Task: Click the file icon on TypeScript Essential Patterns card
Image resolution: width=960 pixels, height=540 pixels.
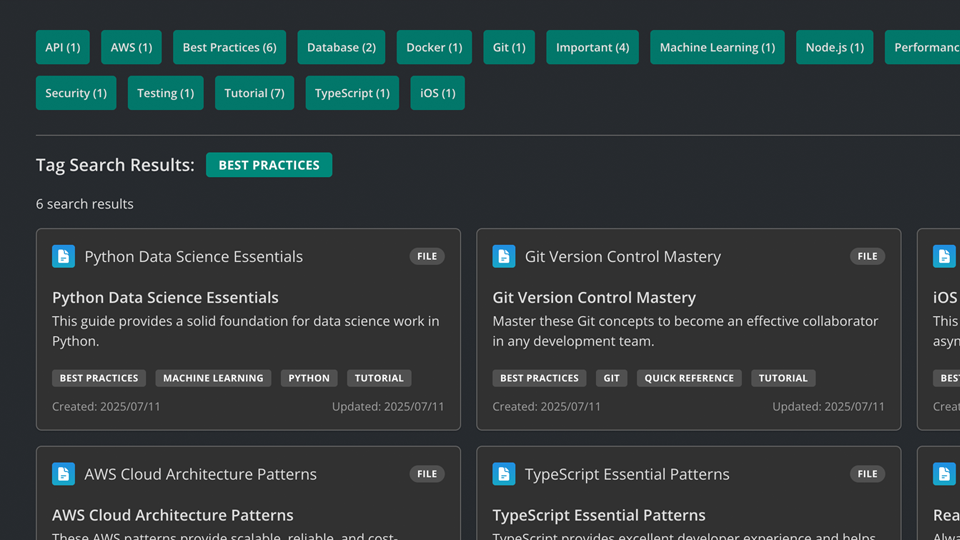Action: point(504,474)
